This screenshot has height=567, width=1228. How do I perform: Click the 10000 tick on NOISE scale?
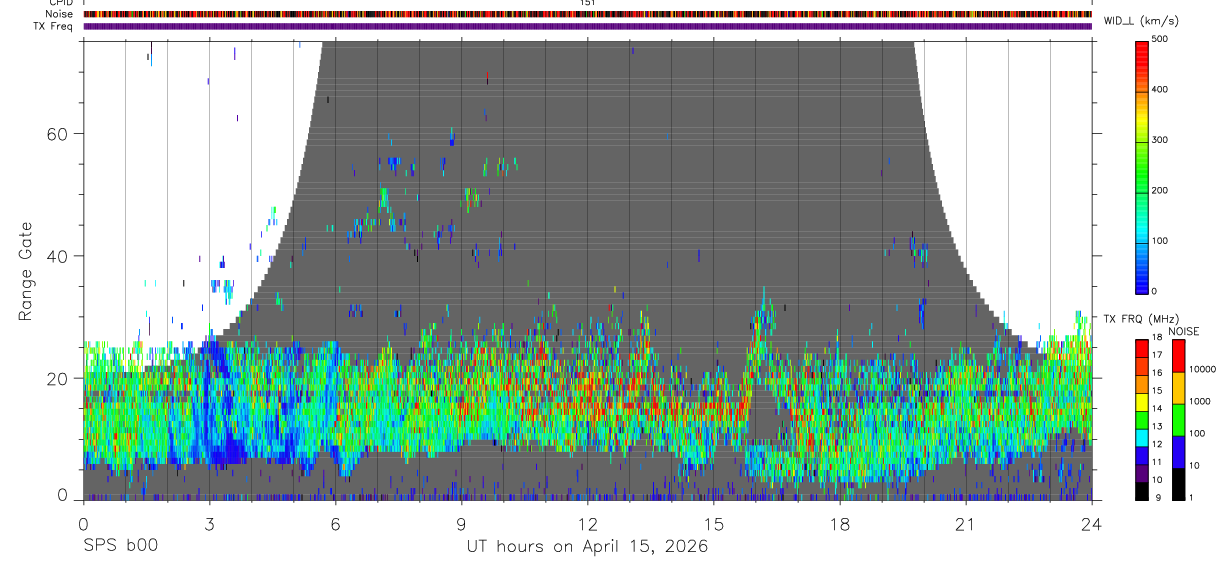[1203, 370]
